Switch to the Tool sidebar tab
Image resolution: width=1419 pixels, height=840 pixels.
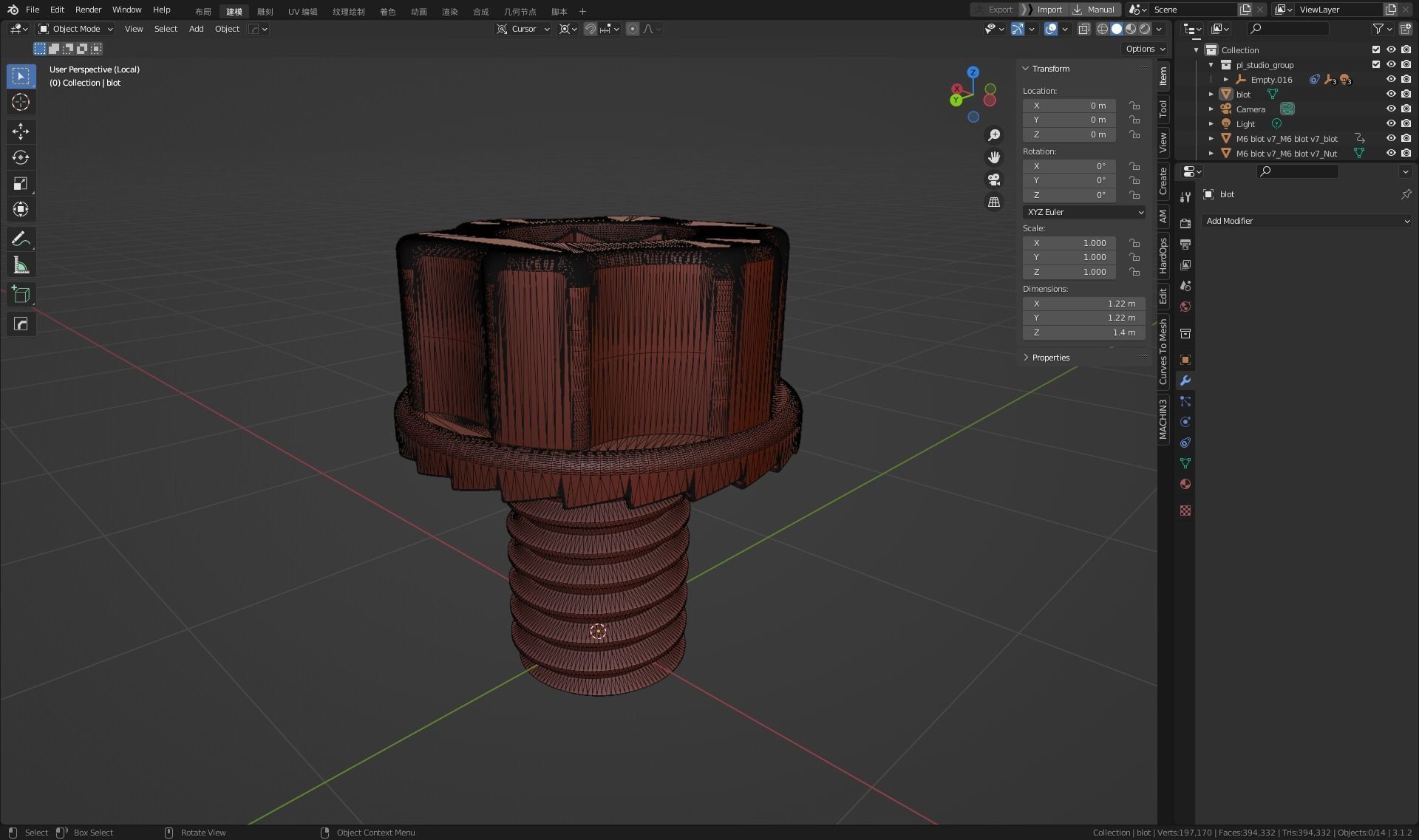pyautogui.click(x=1163, y=109)
